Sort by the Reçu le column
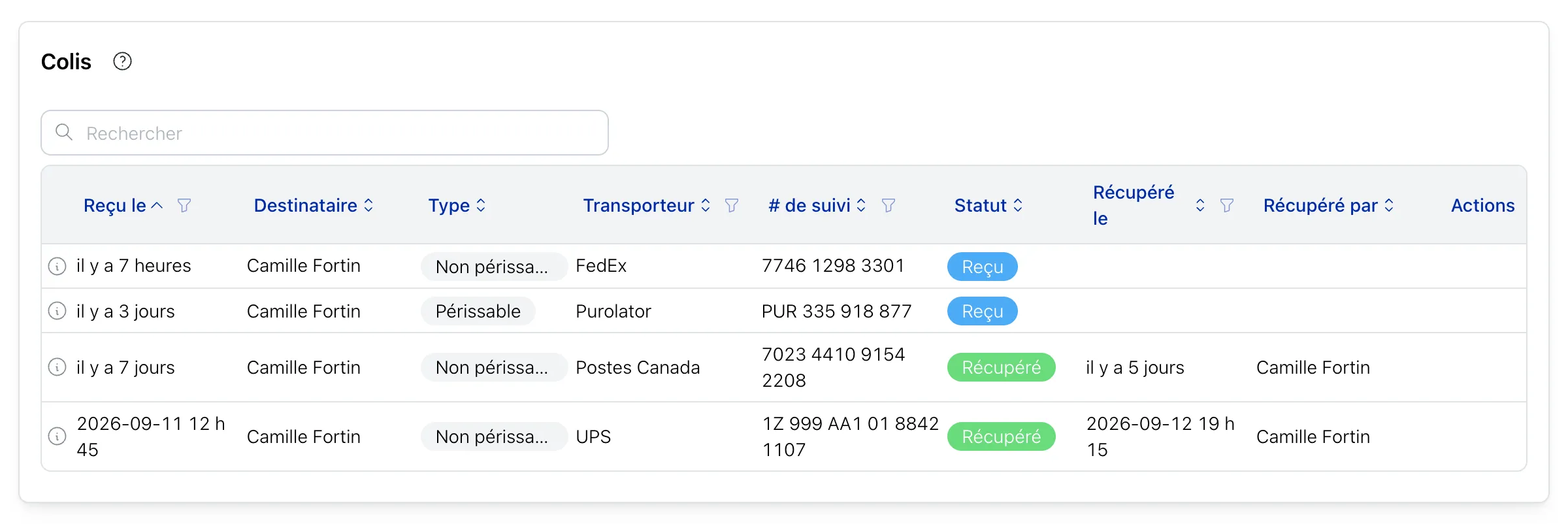 pos(123,206)
